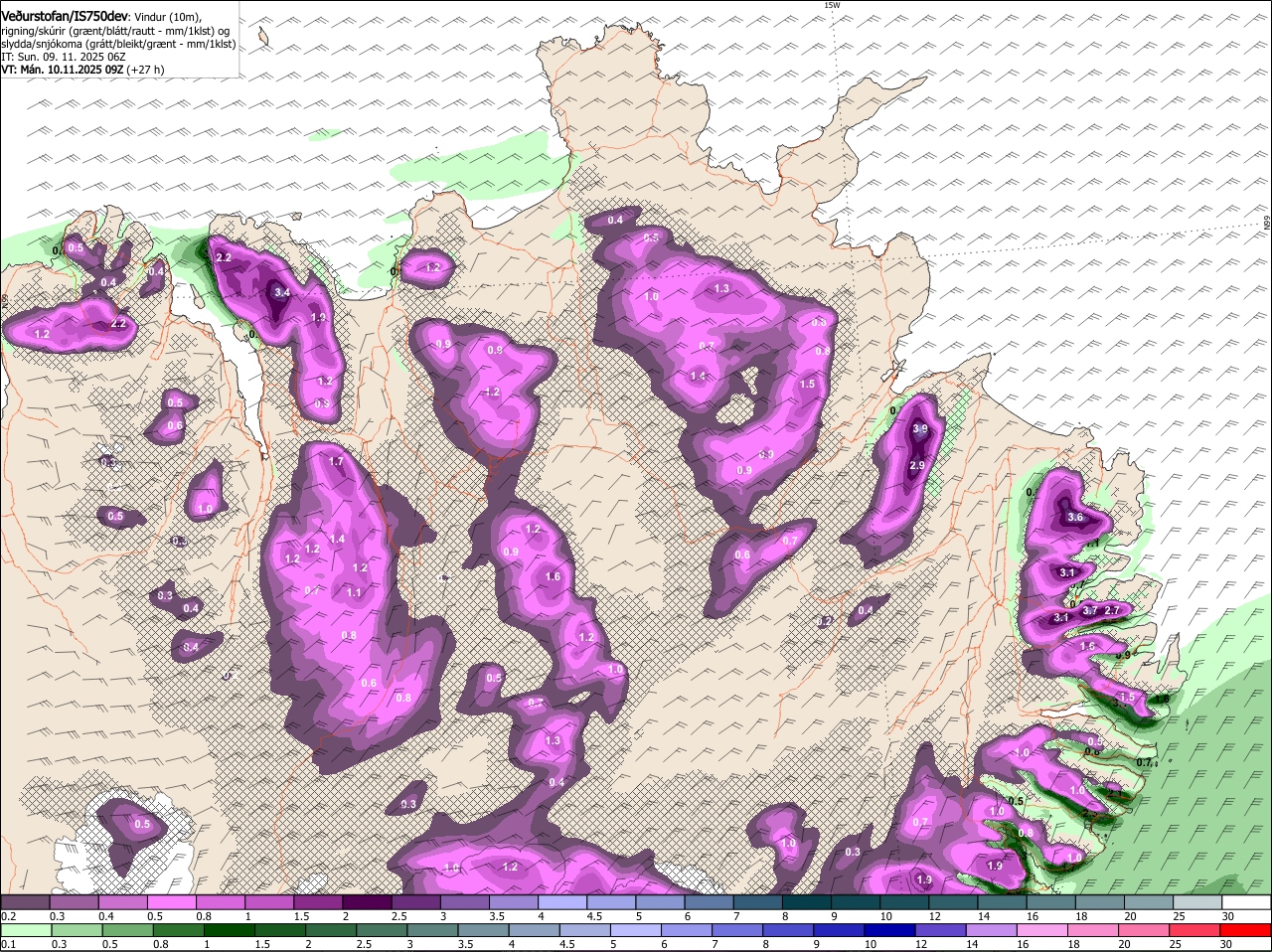
Task: Click the top legend swatch between 12 and 14
Action: (x=953, y=901)
